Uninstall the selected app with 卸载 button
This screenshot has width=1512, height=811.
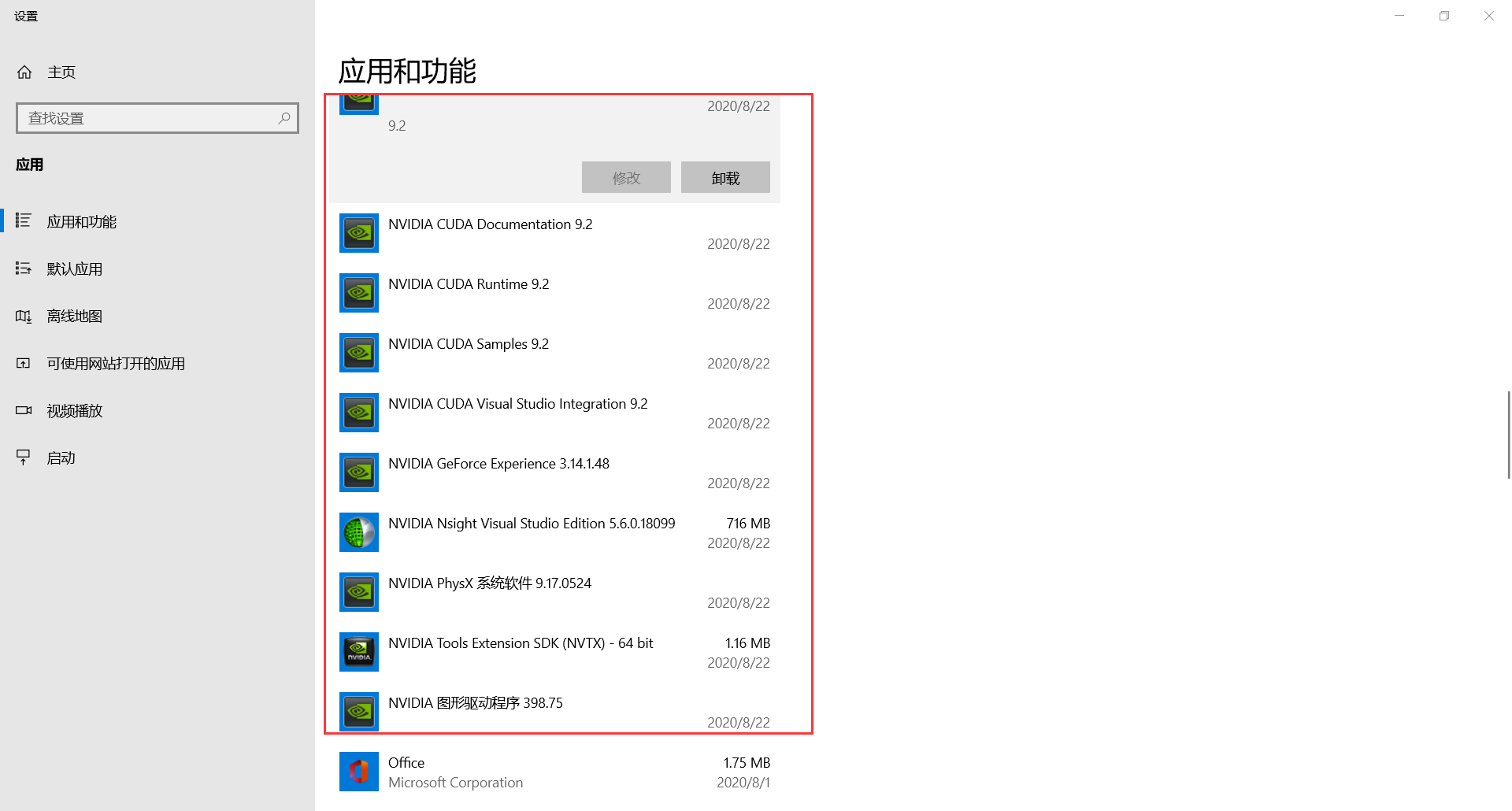click(725, 177)
